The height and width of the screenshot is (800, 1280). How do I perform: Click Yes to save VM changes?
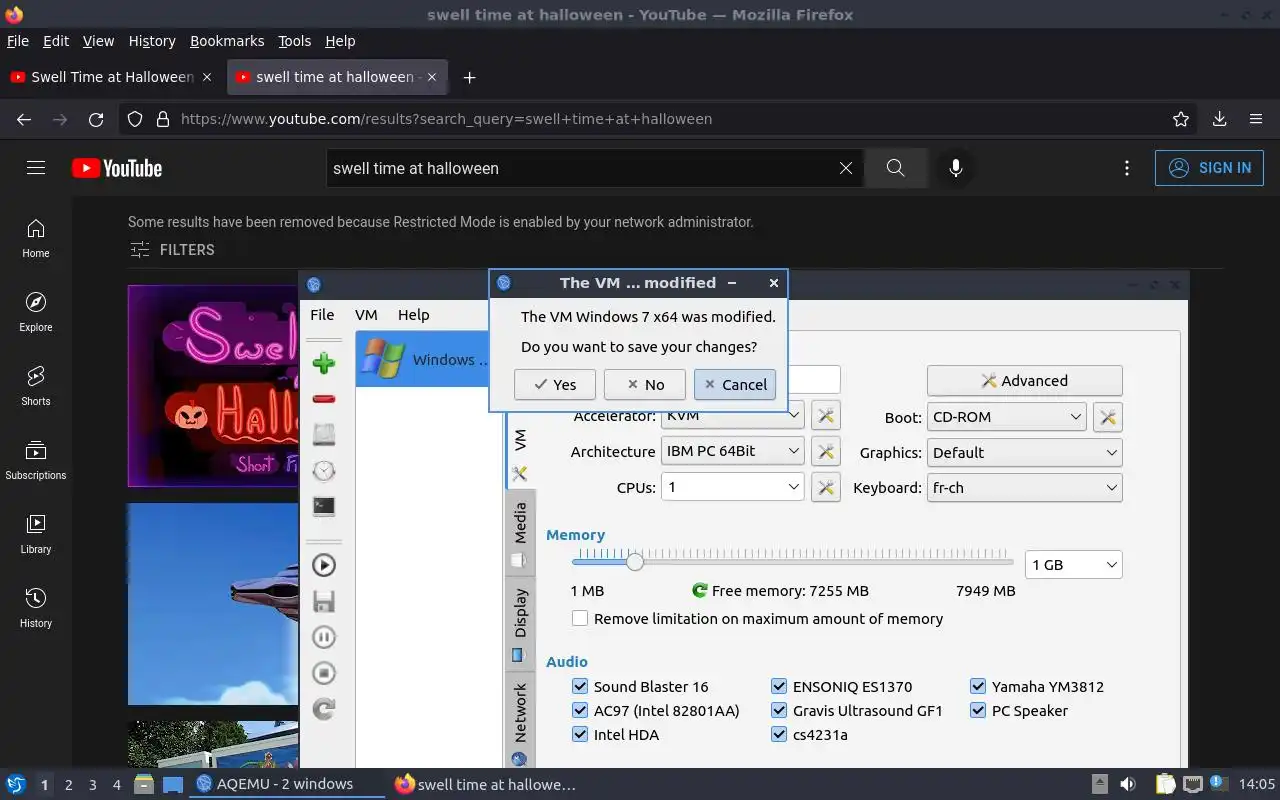pyautogui.click(x=555, y=384)
